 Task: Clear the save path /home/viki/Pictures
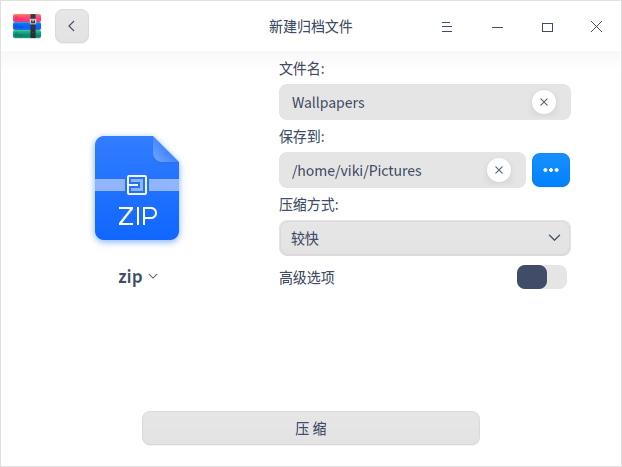pos(499,170)
